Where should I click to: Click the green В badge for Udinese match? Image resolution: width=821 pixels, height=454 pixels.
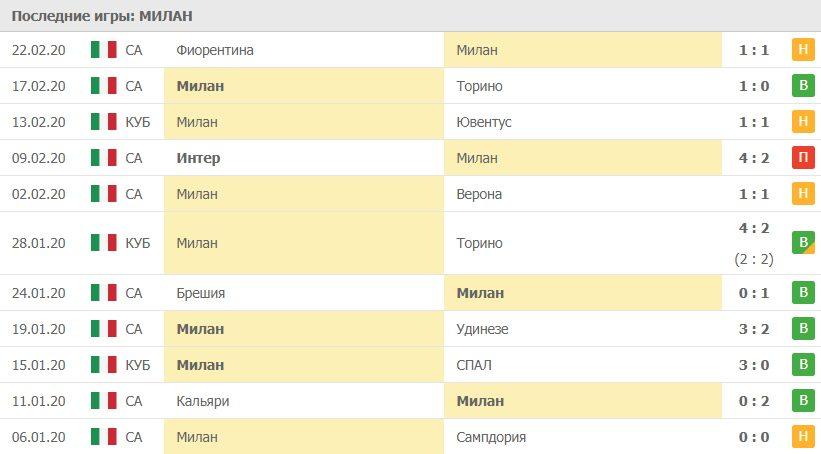pyautogui.click(x=802, y=329)
